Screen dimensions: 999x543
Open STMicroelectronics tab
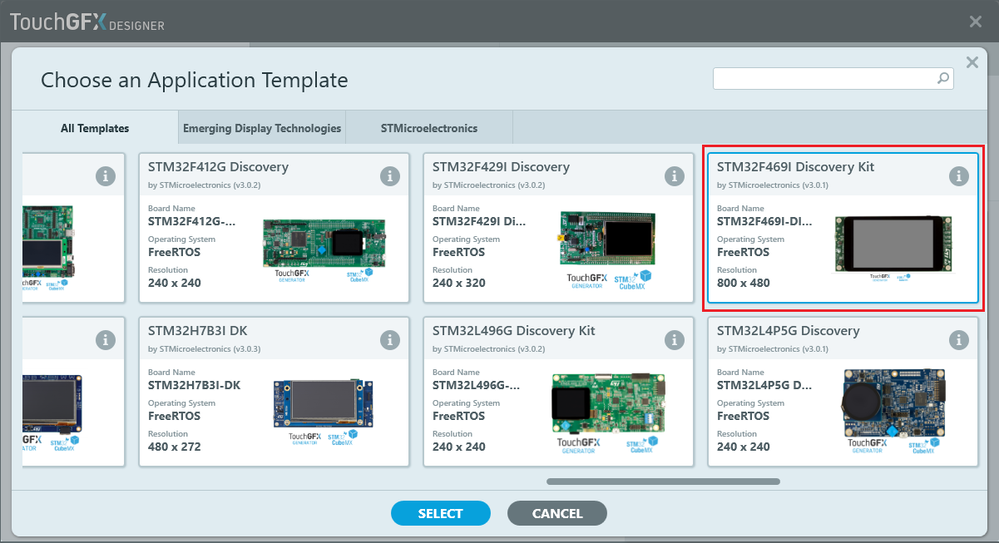(x=429, y=128)
